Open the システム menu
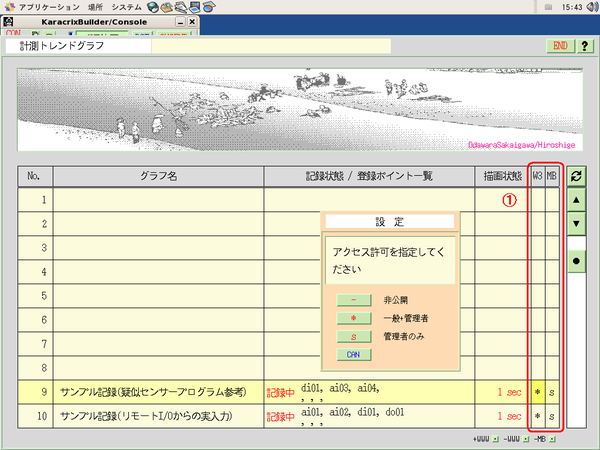 (126, 7)
